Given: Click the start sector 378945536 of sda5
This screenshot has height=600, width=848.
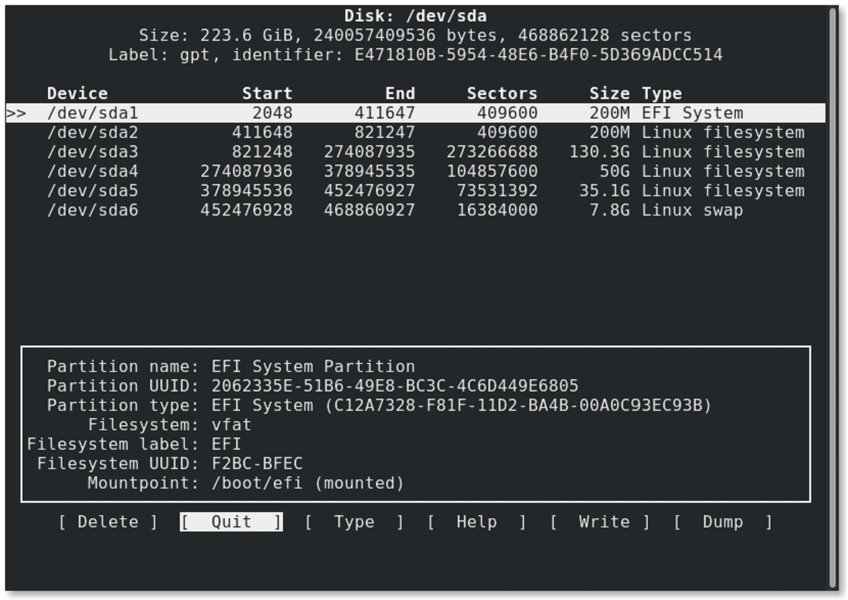Looking at the screenshot, I should click(x=247, y=190).
